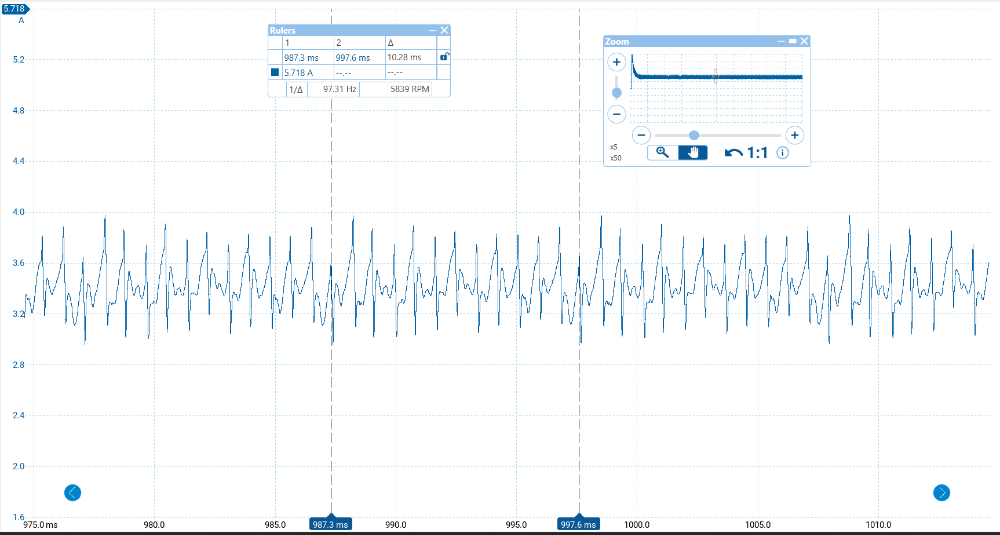The width and height of the screenshot is (1000, 535).
Task: Click the blue channel swatch in Rulers
Action: click(x=275, y=73)
